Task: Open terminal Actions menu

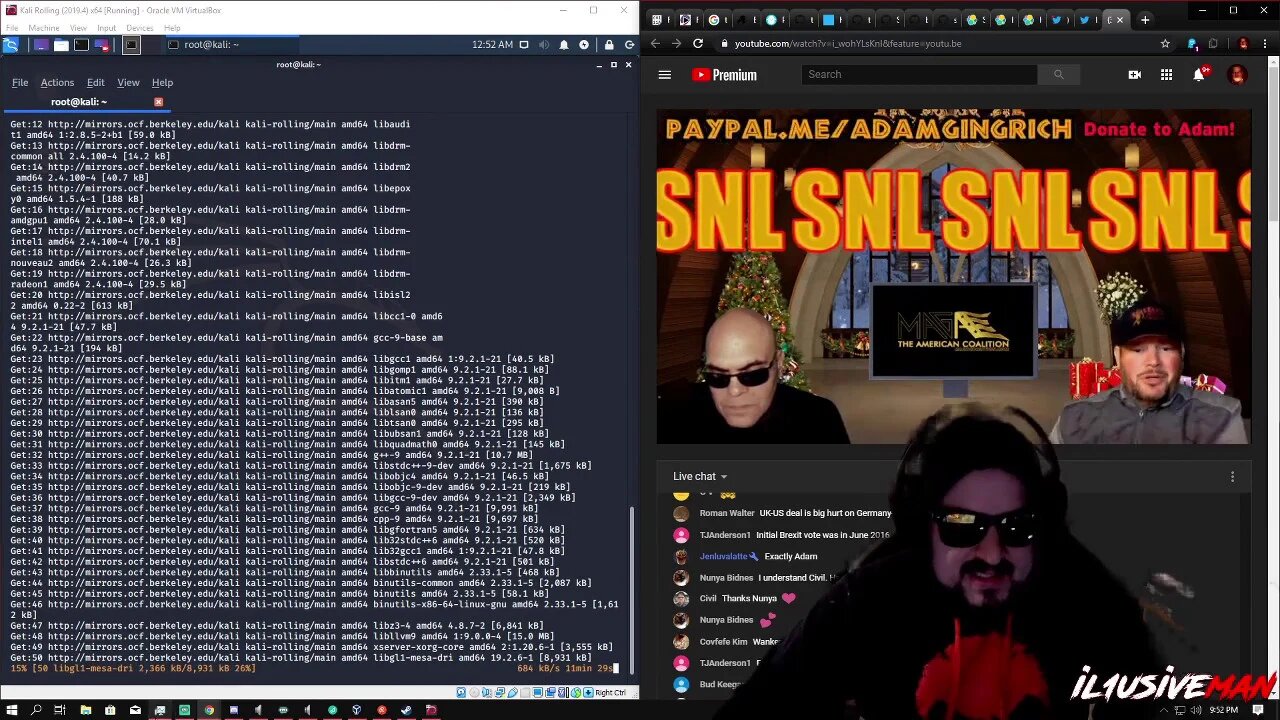Action: click(57, 82)
